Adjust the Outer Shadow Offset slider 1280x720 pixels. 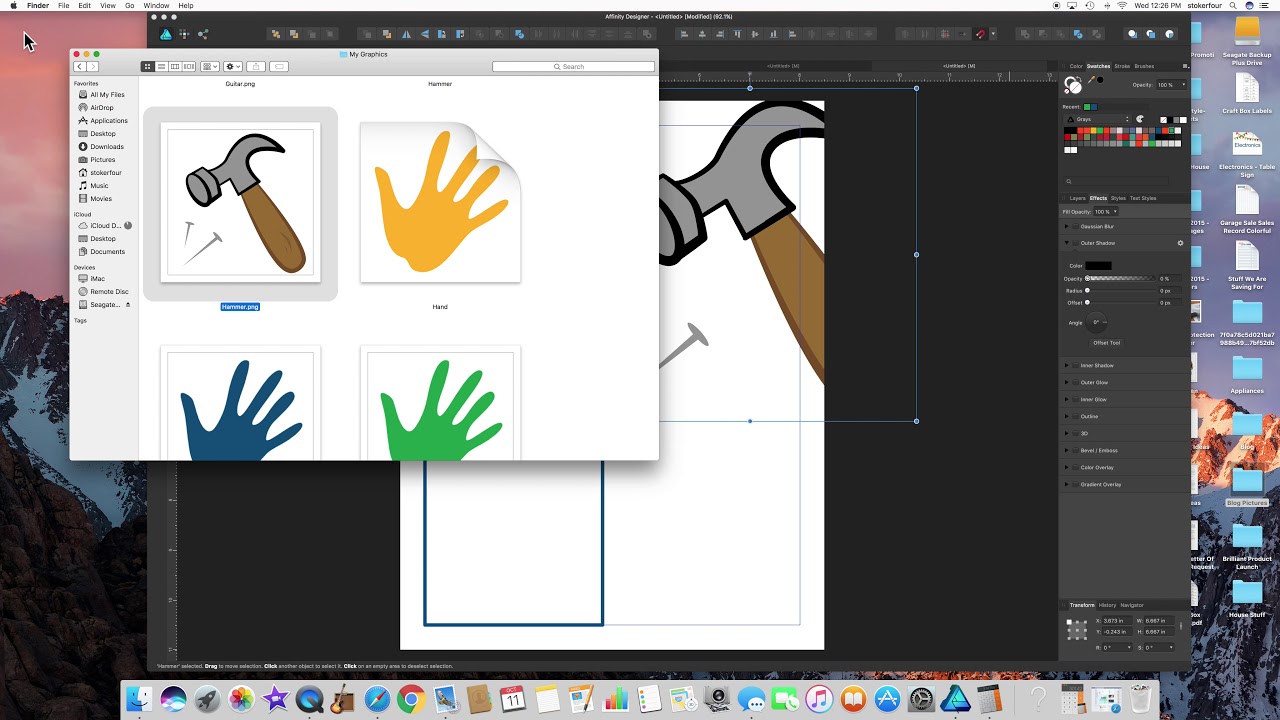[1120, 303]
